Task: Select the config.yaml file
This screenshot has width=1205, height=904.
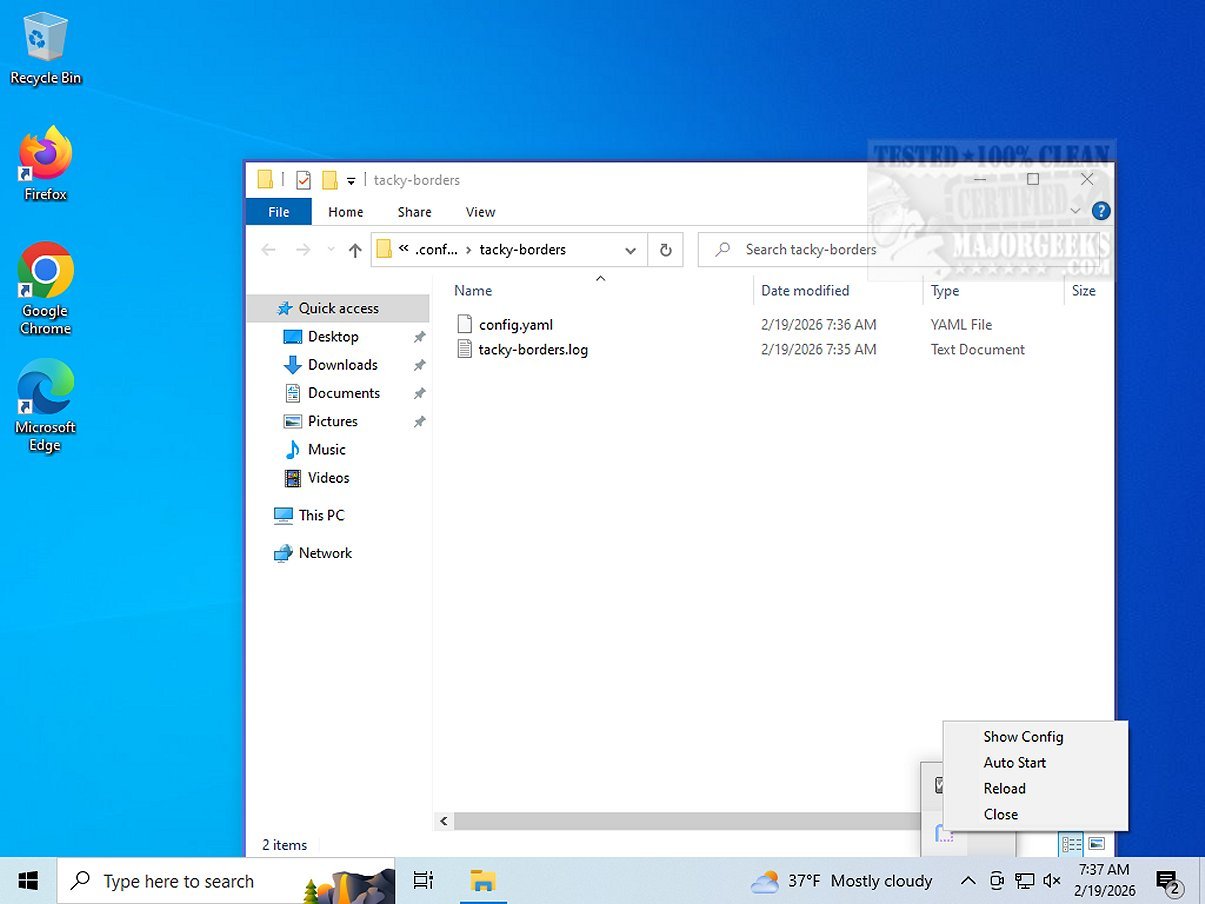Action: pyautogui.click(x=515, y=325)
